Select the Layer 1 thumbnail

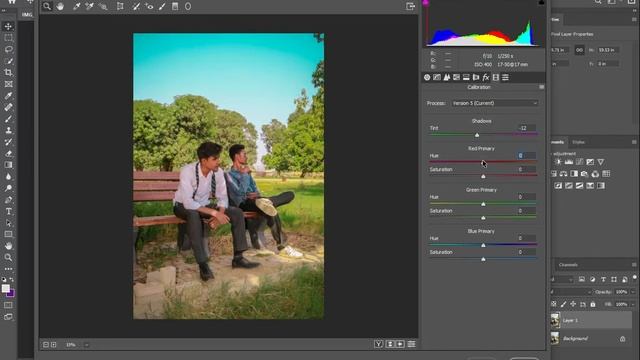click(x=555, y=321)
